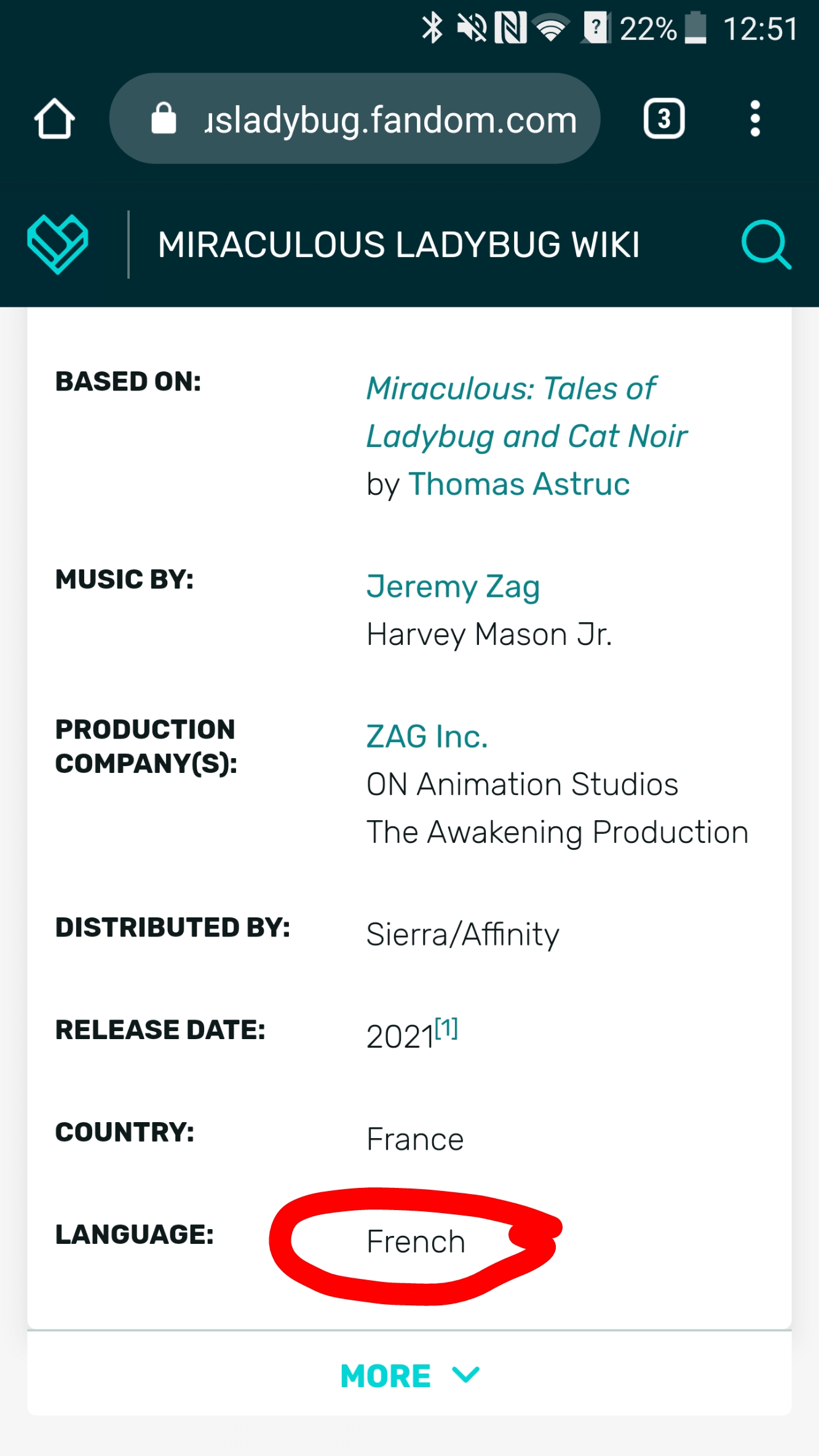Screen dimensions: 819x1456
Task: Follow the Jeremy Zag link
Action: pos(453,586)
